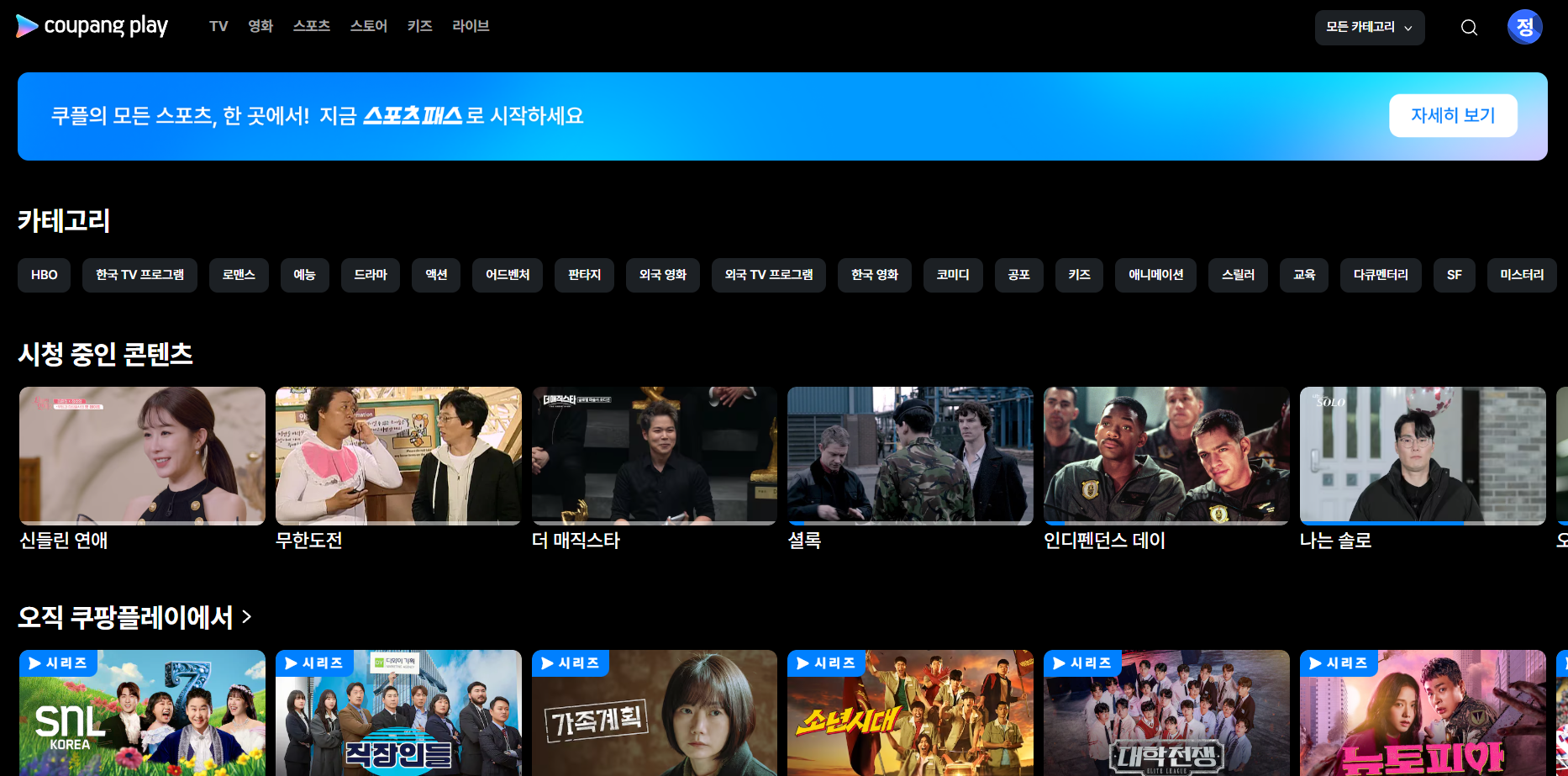Click the 인디펜던스 데이 title text
This screenshot has width=1568, height=776.
coord(1105,541)
